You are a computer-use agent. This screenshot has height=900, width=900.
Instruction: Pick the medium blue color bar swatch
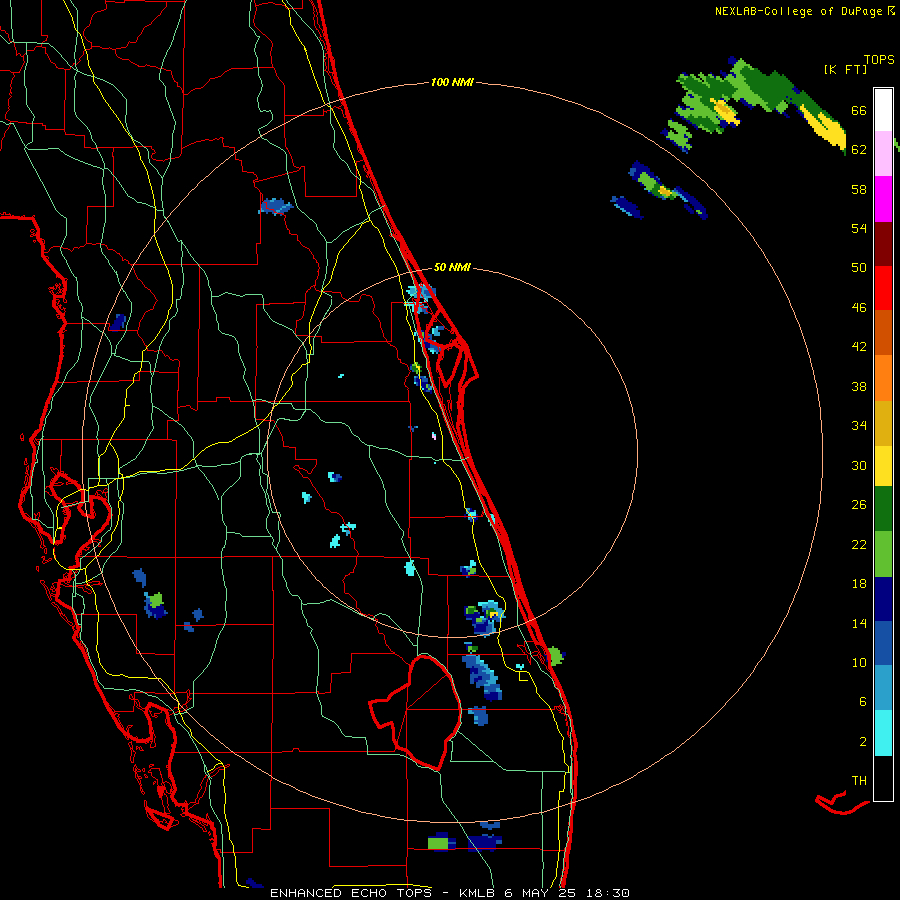[x=883, y=643]
